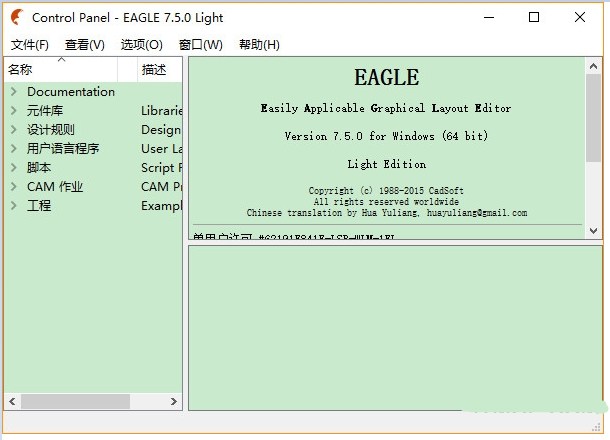
Task: Click the info panel's scroll up arrow
Action: coord(593,66)
